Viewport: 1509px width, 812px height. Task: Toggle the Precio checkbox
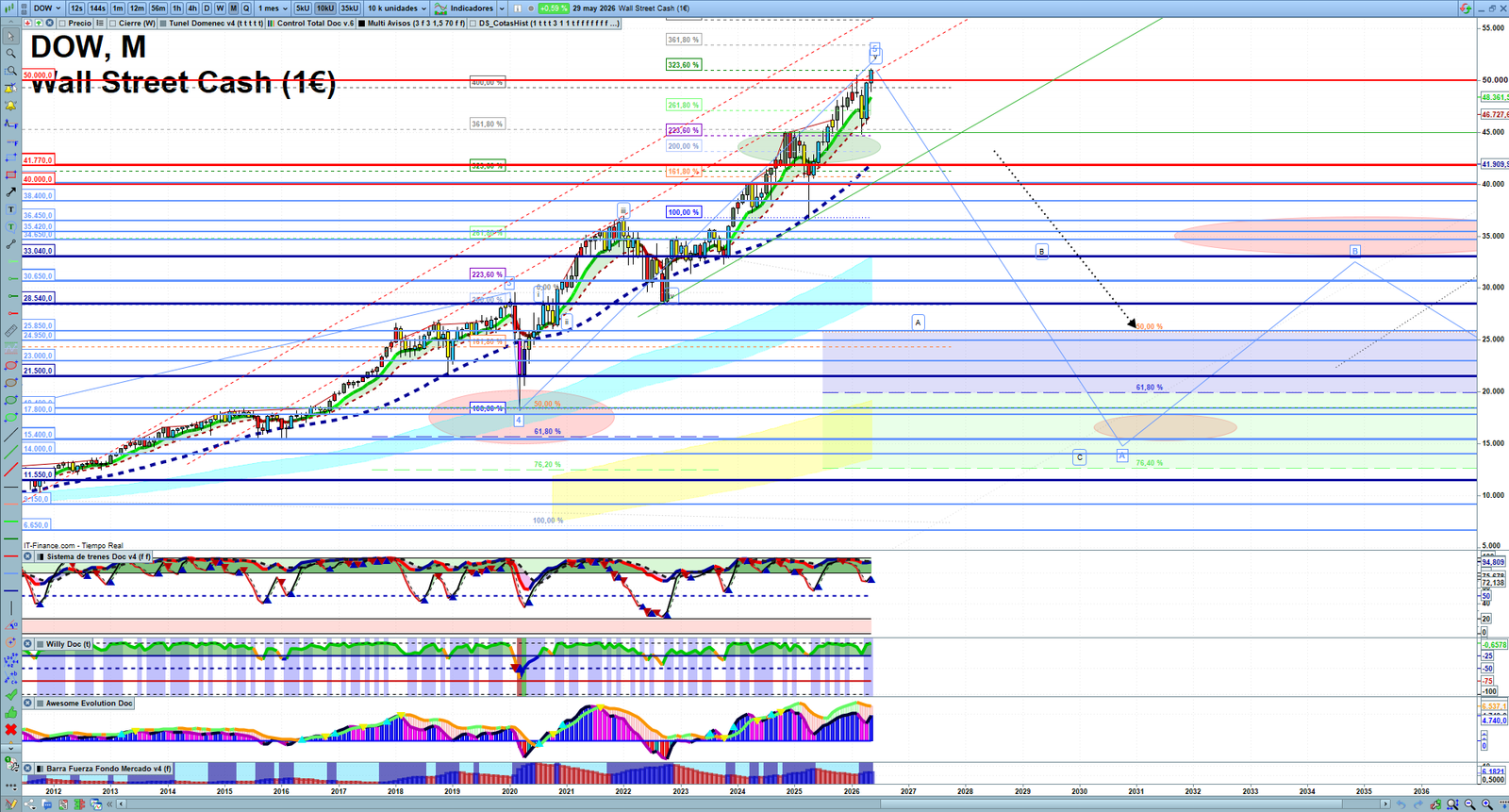click(62, 23)
